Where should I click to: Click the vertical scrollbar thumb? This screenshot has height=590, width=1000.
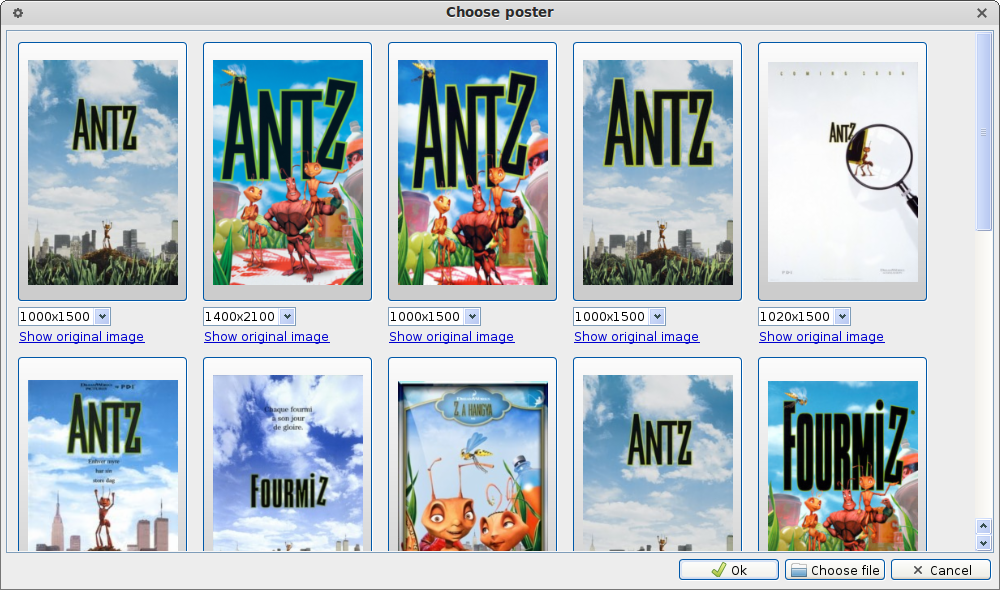(983, 132)
